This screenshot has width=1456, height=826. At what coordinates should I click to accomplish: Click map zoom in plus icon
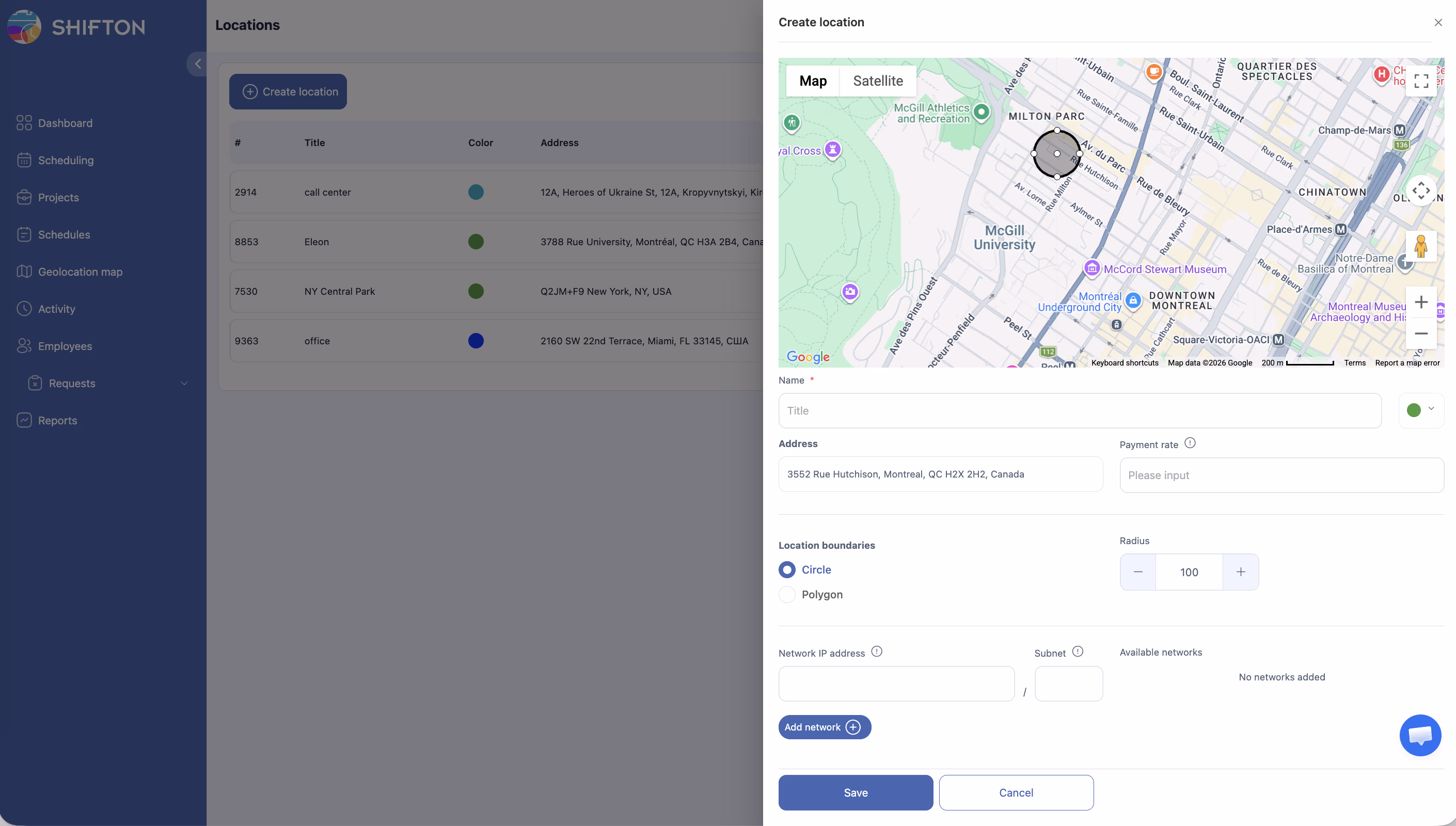click(1421, 302)
